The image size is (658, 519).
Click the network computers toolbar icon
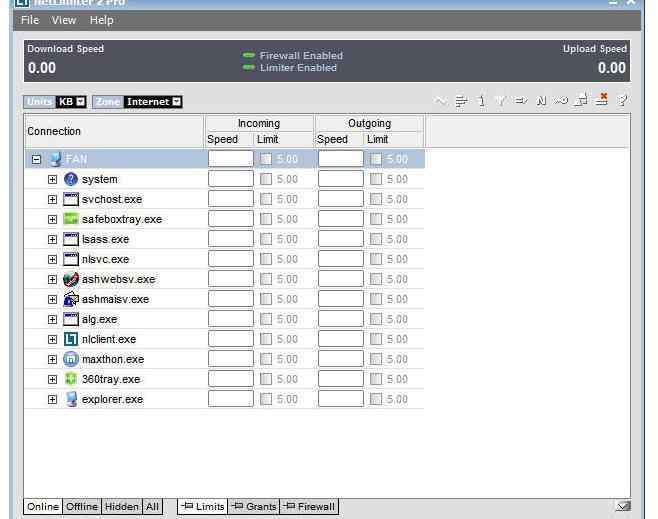(x=581, y=100)
